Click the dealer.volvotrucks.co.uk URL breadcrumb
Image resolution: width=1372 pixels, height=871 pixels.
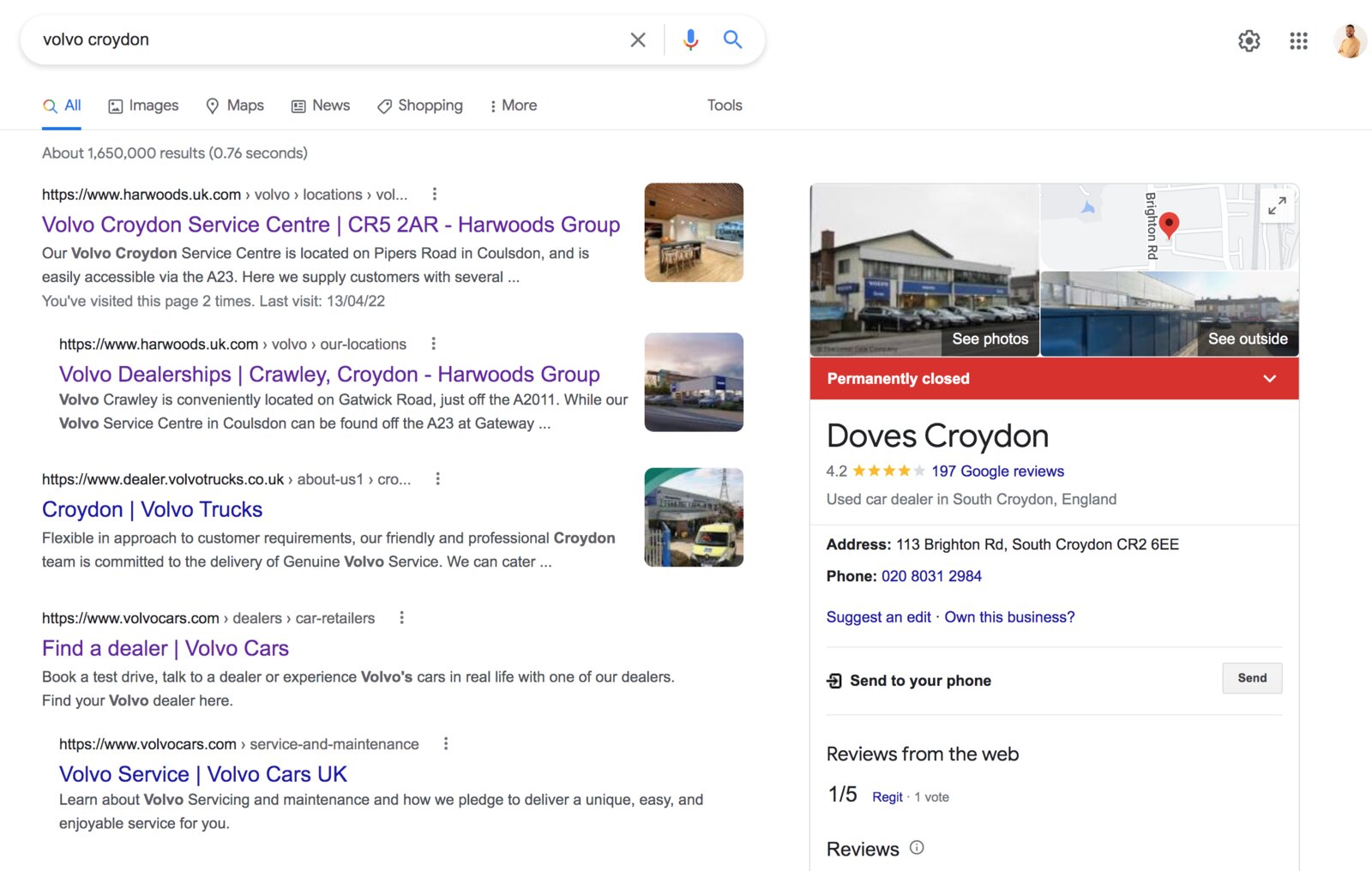(x=226, y=479)
